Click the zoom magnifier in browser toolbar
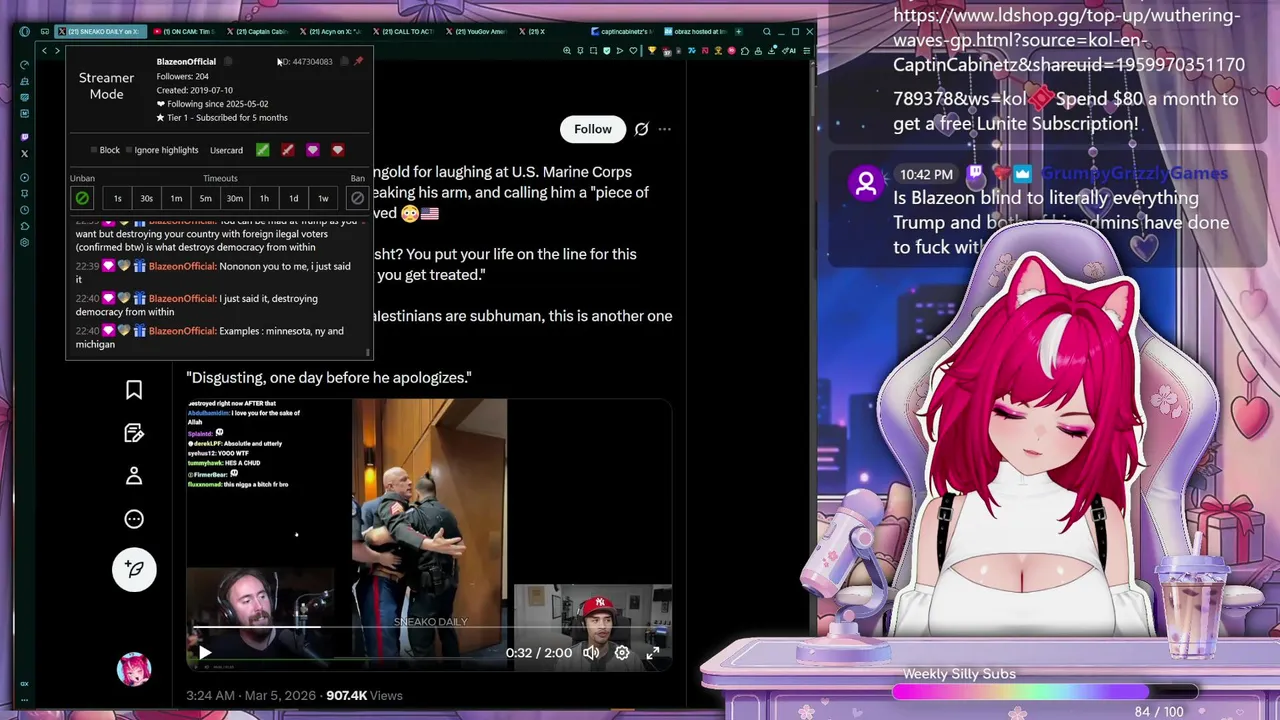Viewport: 1280px width, 720px height. [x=567, y=50]
